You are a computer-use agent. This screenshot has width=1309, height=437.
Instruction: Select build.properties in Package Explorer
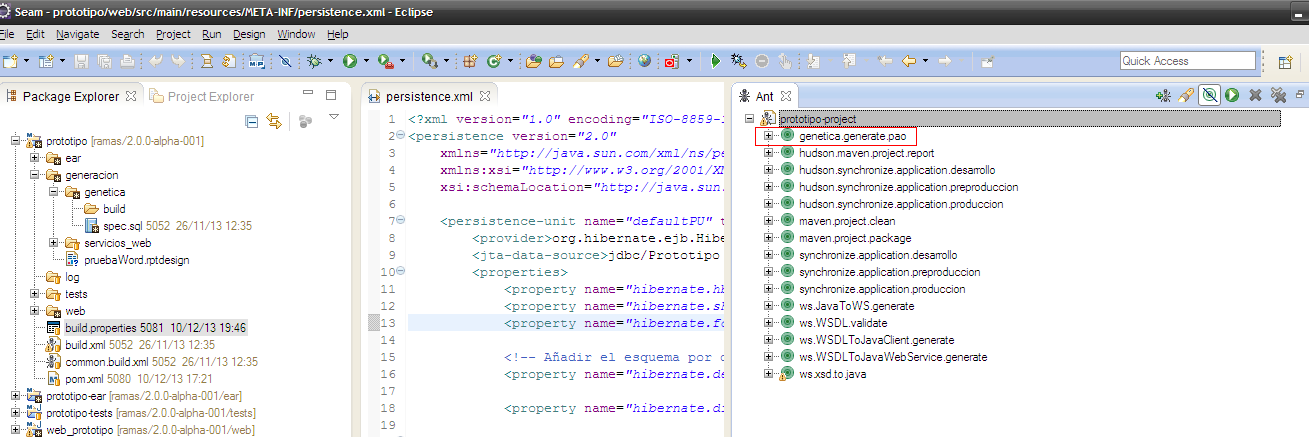147,328
